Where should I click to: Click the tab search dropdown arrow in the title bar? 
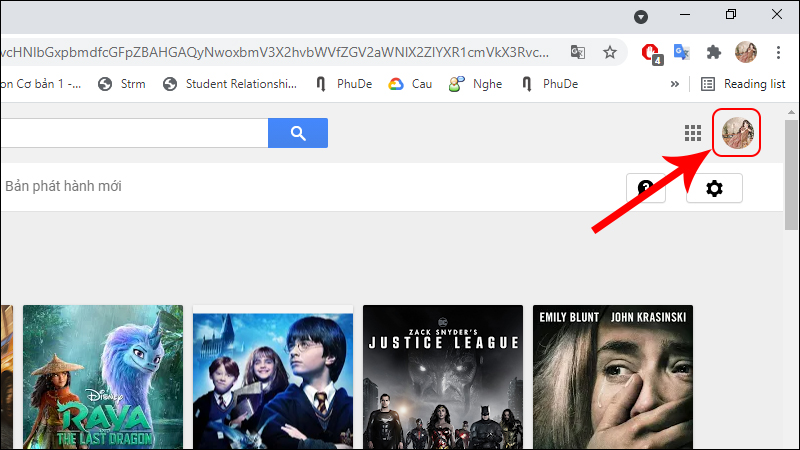point(641,17)
